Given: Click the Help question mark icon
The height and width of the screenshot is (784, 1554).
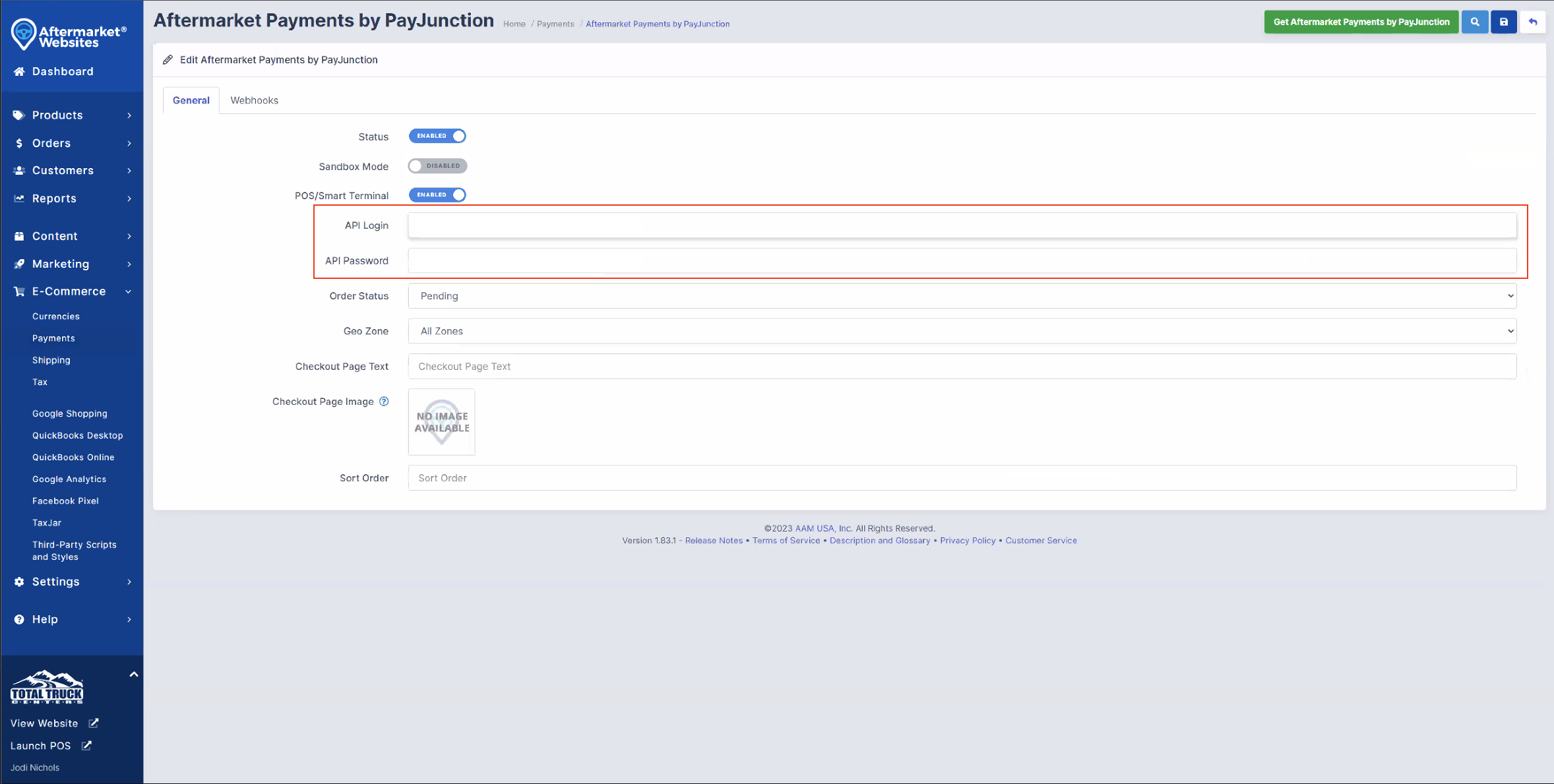Looking at the screenshot, I should pos(19,619).
